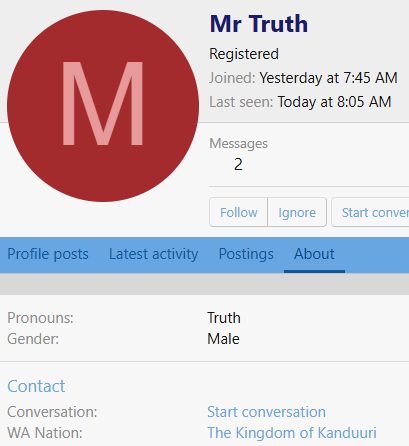Click the Gender value 'Male'
The image size is (409, 446).
click(x=223, y=339)
